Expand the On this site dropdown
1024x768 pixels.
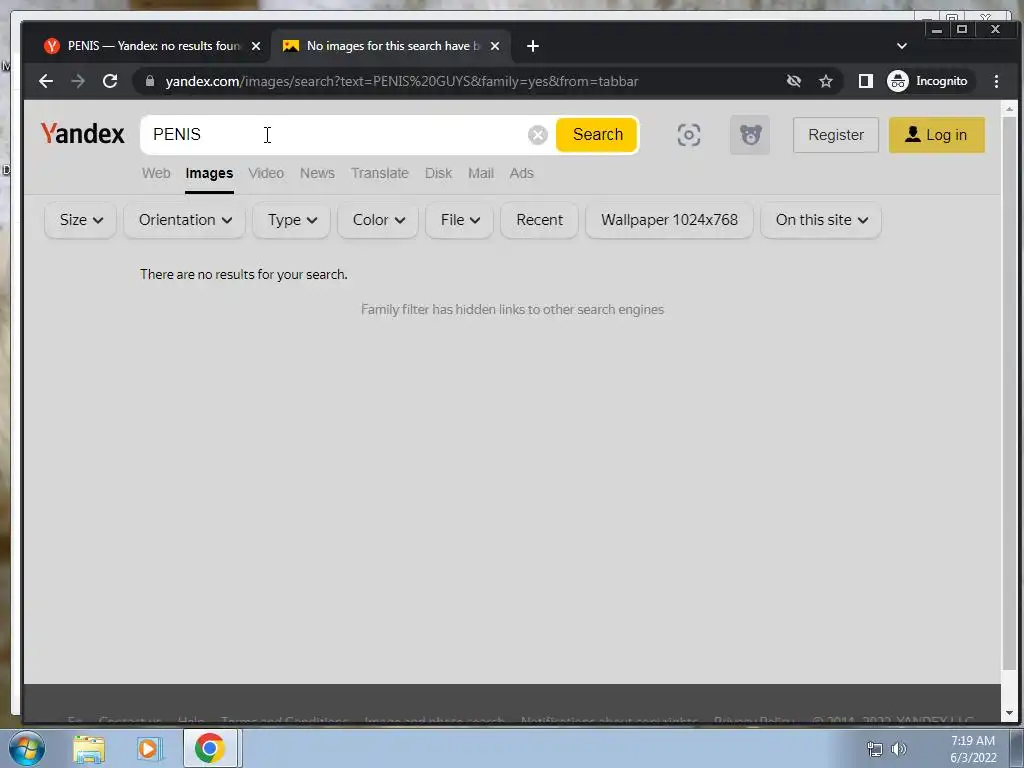pos(821,220)
